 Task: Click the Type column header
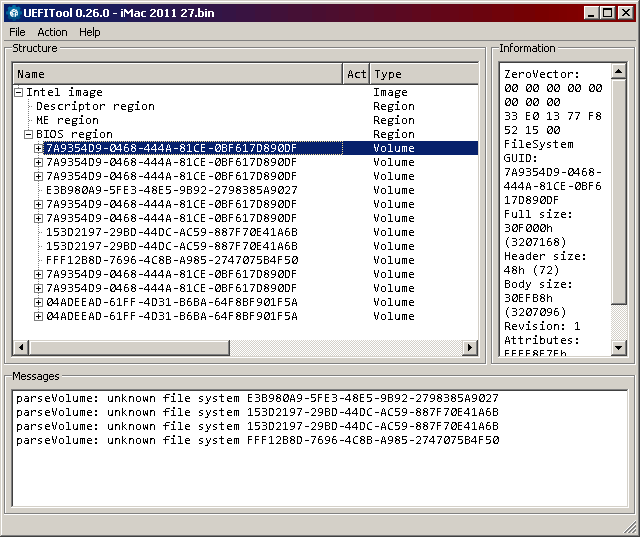coord(424,74)
